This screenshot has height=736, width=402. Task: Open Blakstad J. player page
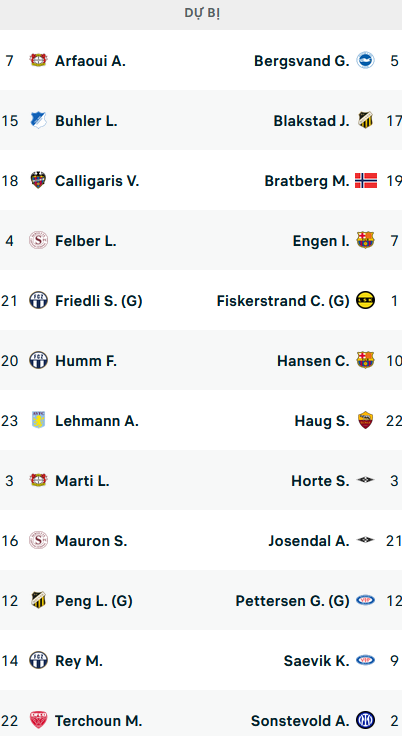[x=311, y=121]
